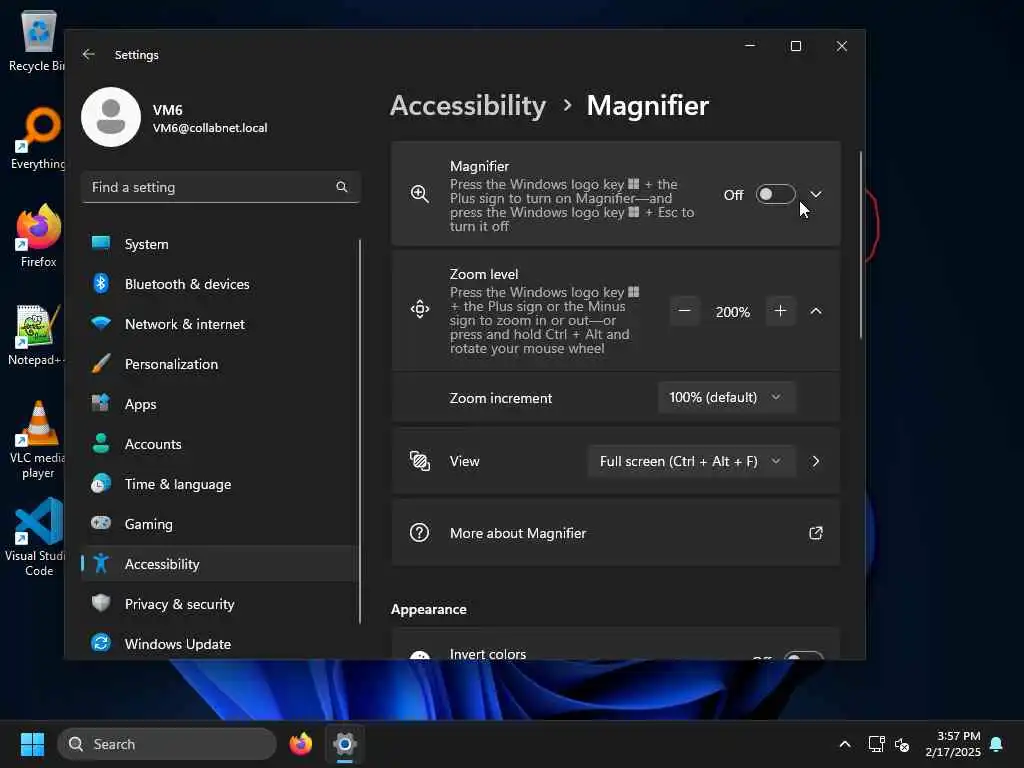Image resolution: width=1024 pixels, height=768 pixels.
Task: Select Time & language in sidebar
Action: click(x=220, y=484)
